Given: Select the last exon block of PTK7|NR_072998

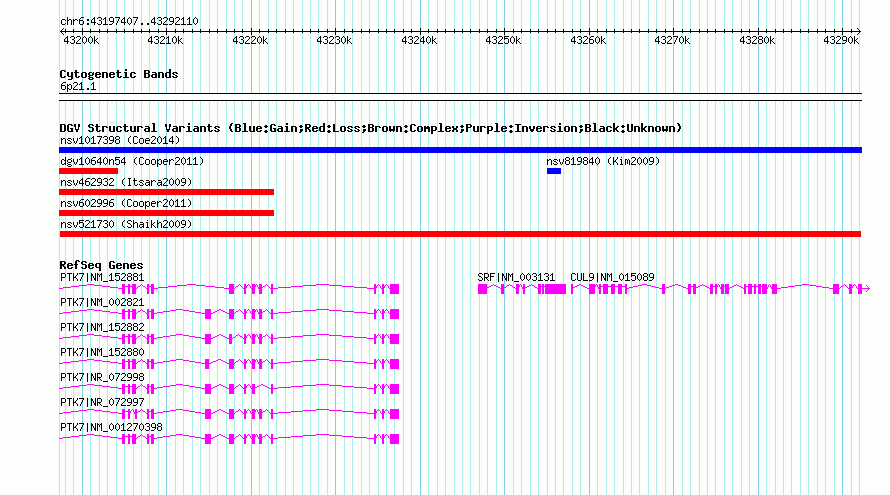Looking at the screenshot, I should click(394, 389).
